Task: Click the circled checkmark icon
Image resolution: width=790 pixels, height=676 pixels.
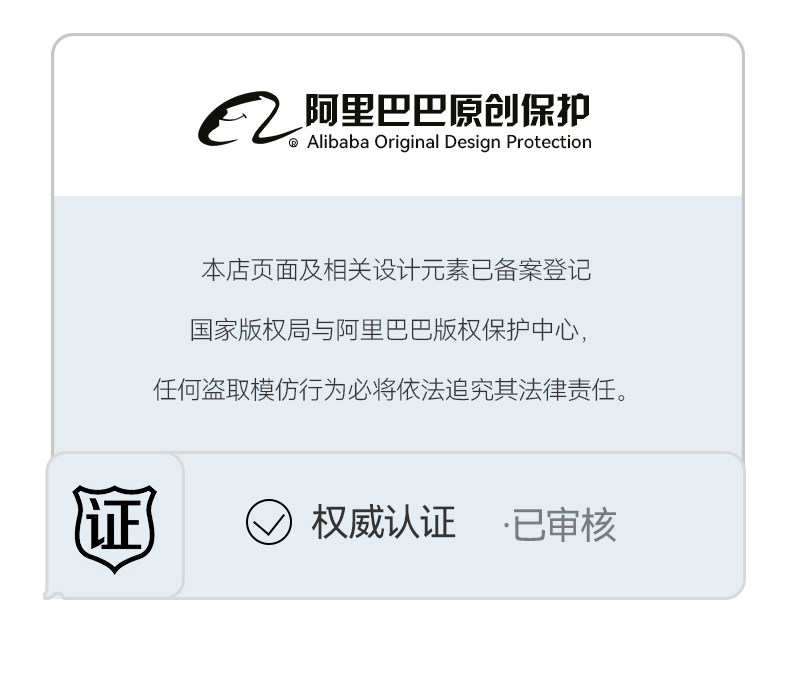Action: [x=269, y=522]
